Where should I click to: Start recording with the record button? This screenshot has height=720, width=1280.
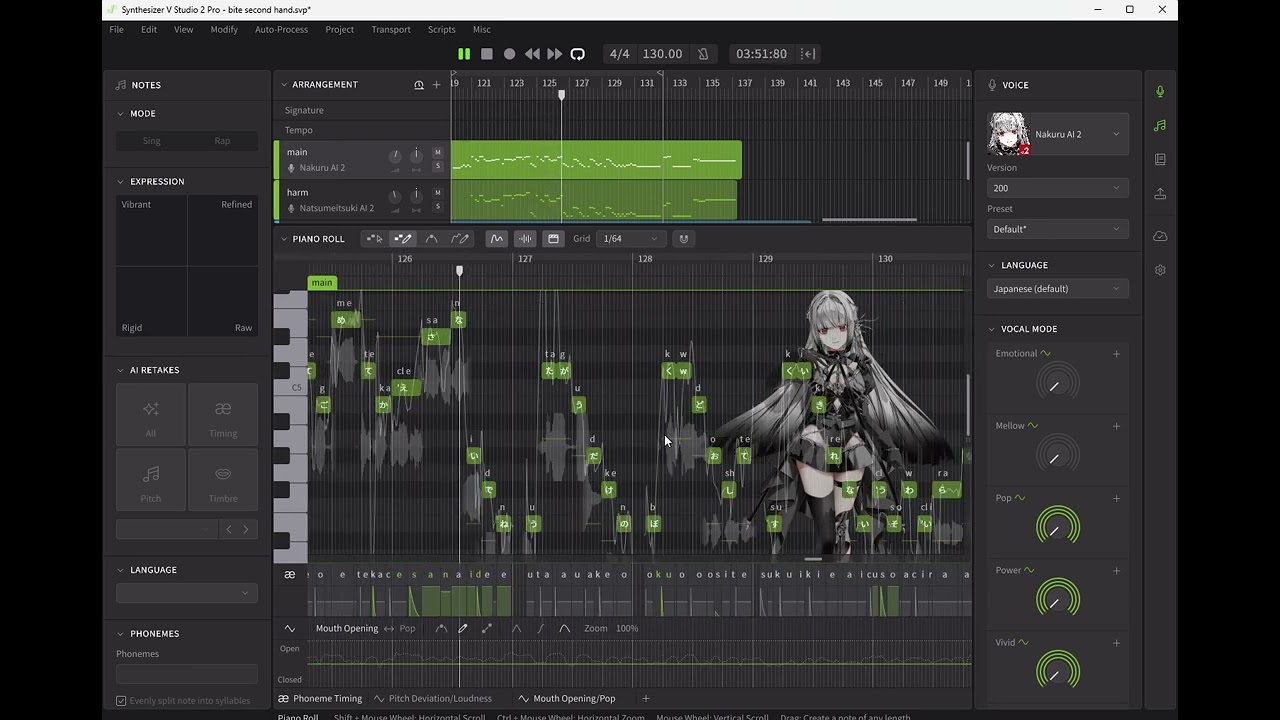509,54
